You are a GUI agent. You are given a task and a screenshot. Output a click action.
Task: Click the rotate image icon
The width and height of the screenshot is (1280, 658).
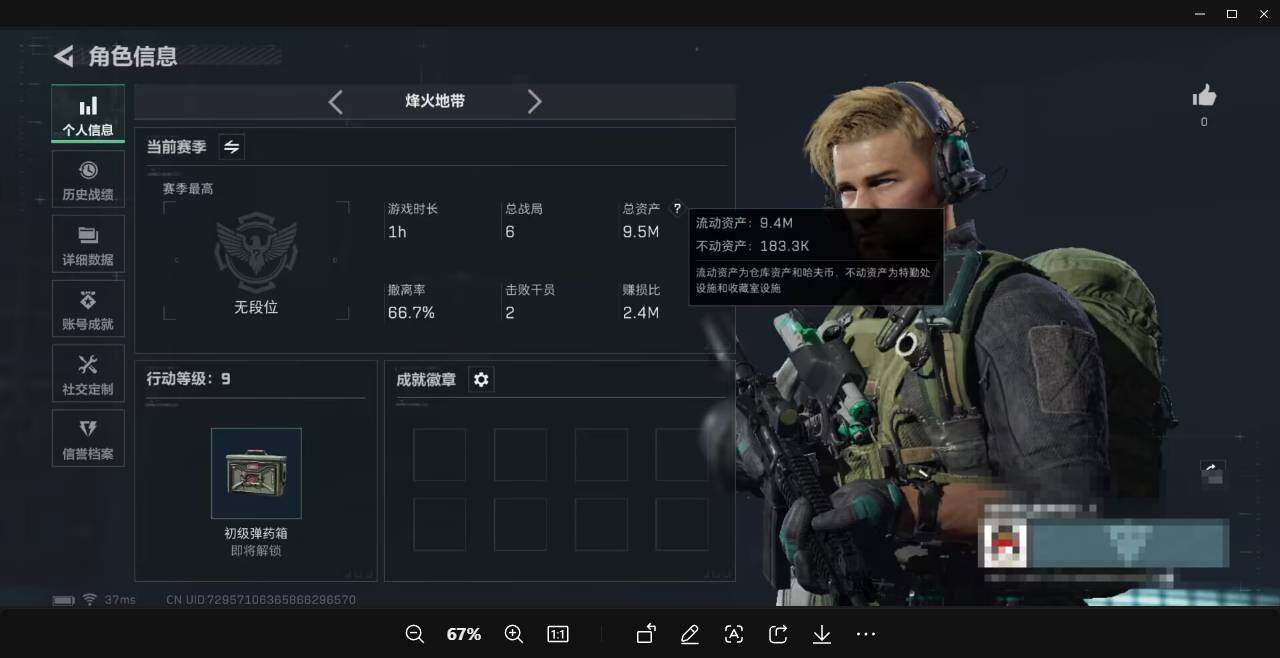645,634
